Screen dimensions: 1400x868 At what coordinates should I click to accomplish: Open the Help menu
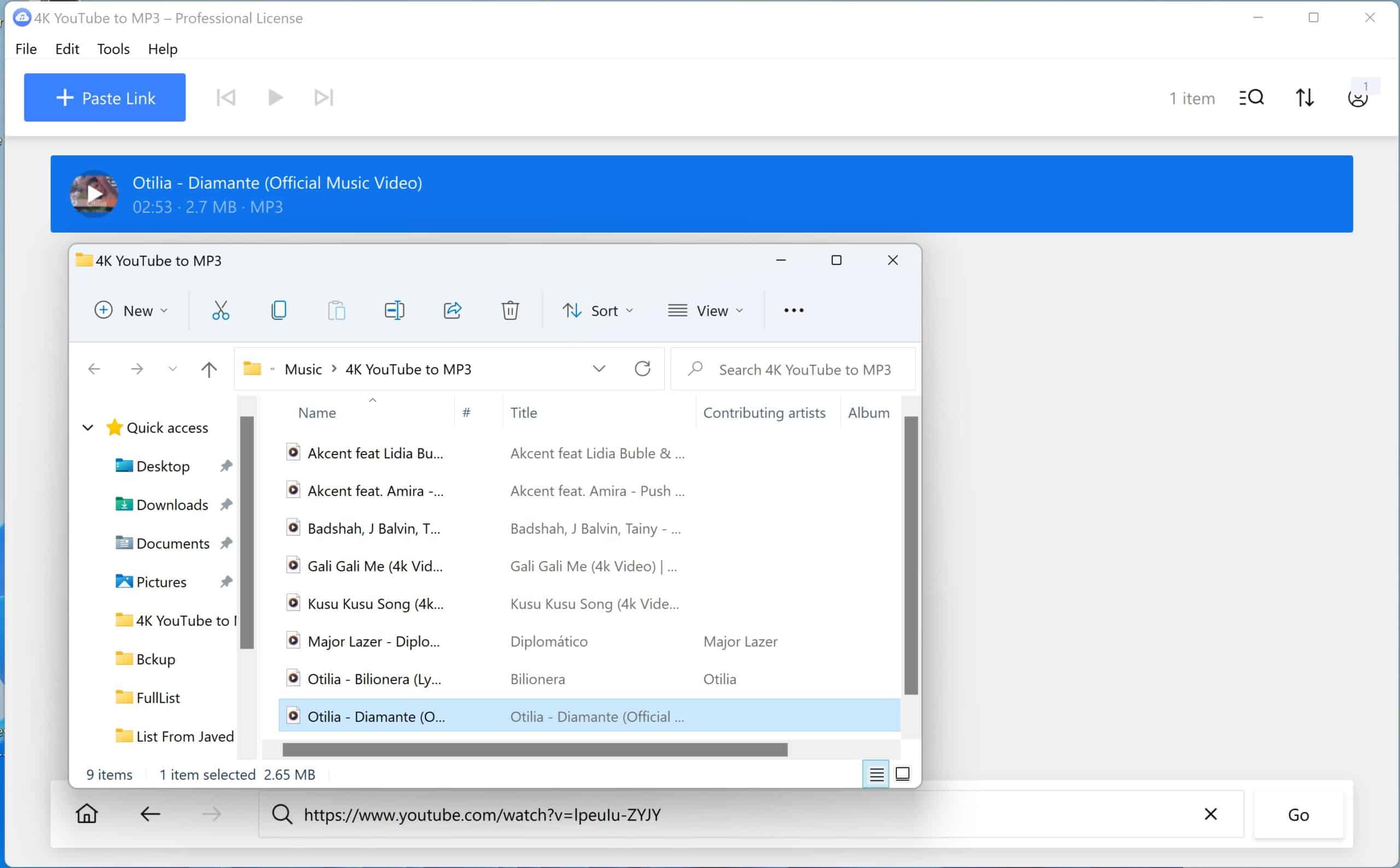tap(162, 49)
